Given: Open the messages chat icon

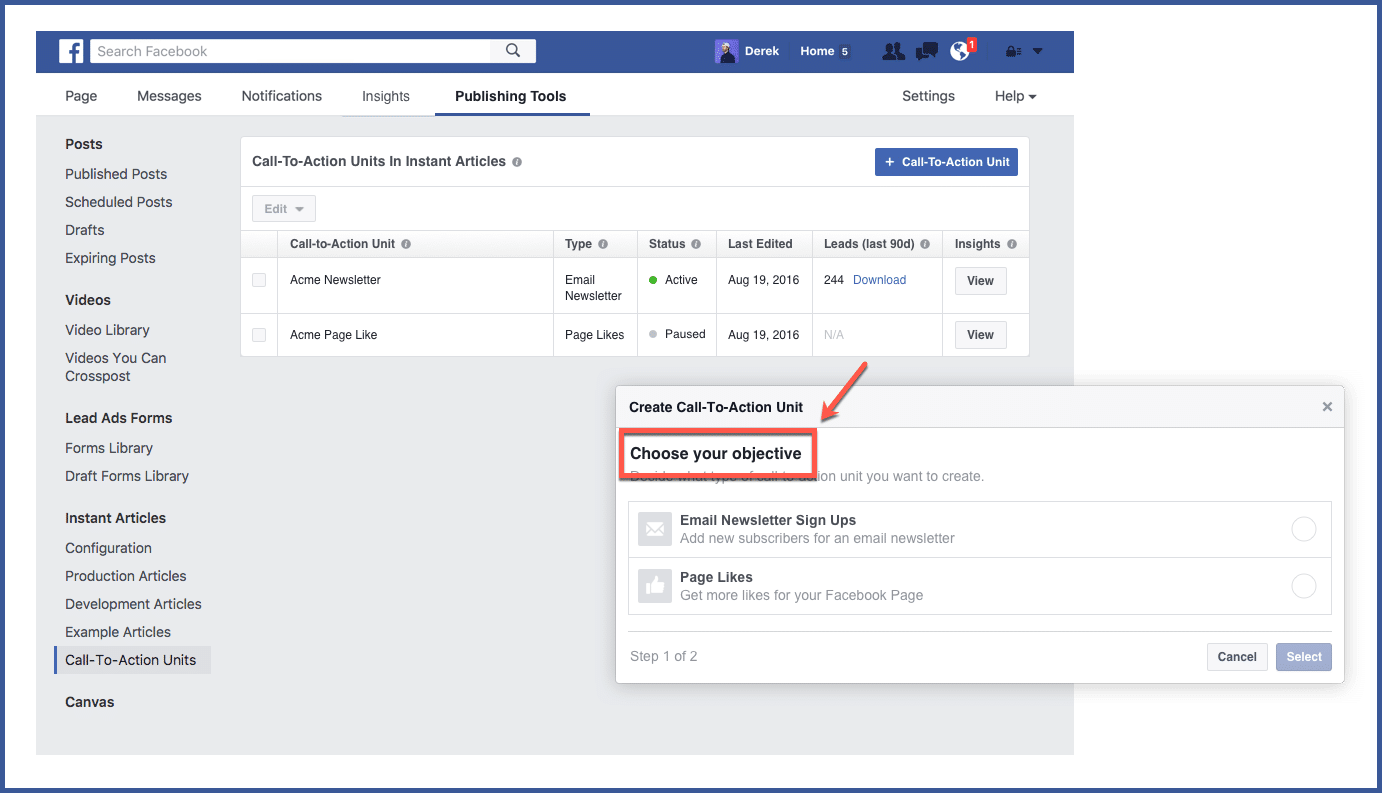Looking at the screenshot, I should tap(927, 51).
